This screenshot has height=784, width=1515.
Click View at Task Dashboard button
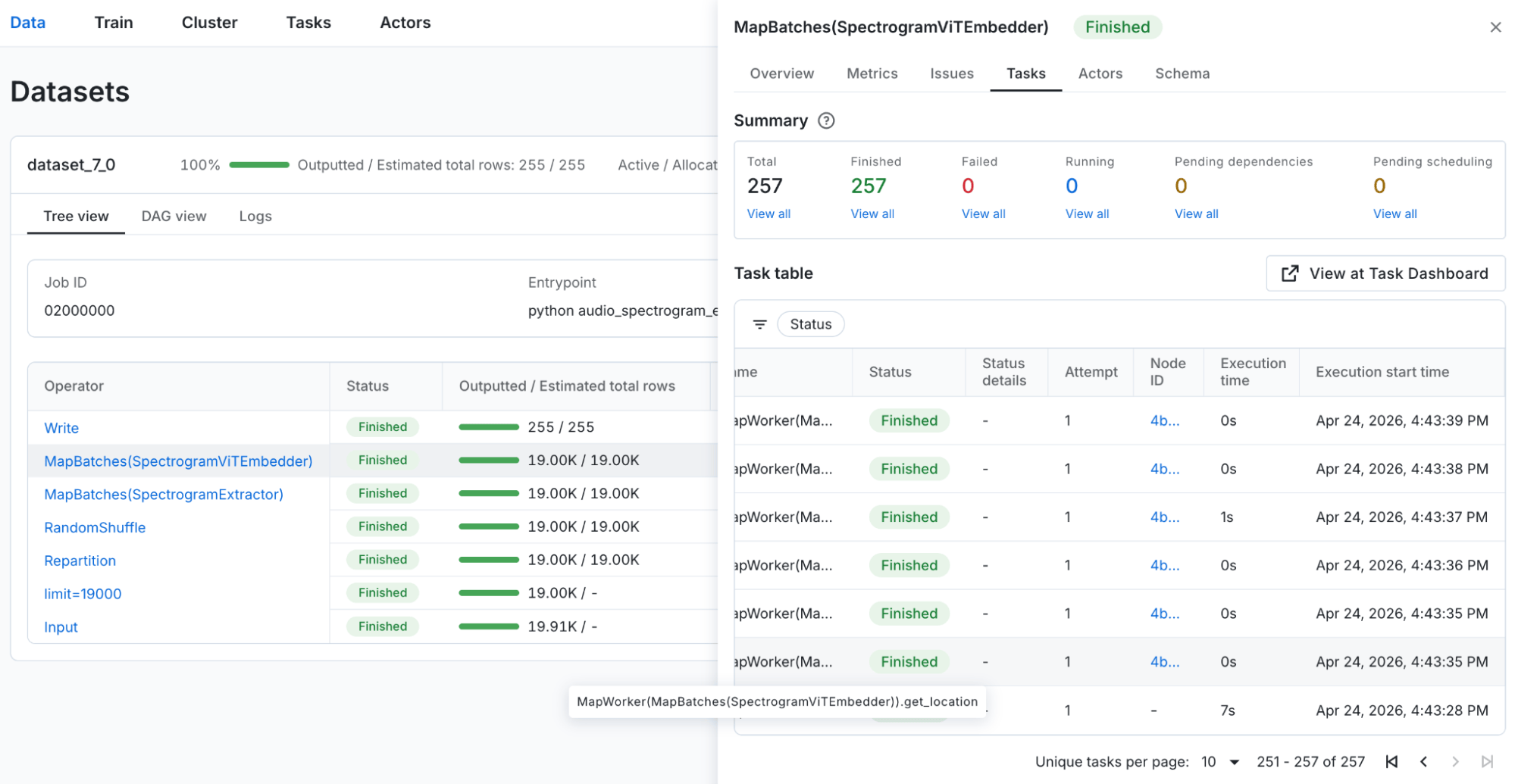pos(1385,273)
